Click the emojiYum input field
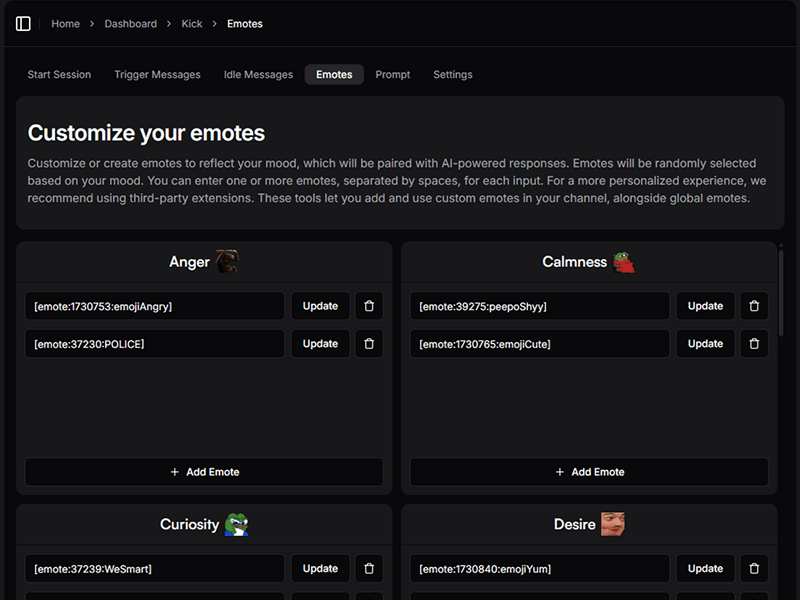Screen dimensions: 800x600 [x=540, y=568]
